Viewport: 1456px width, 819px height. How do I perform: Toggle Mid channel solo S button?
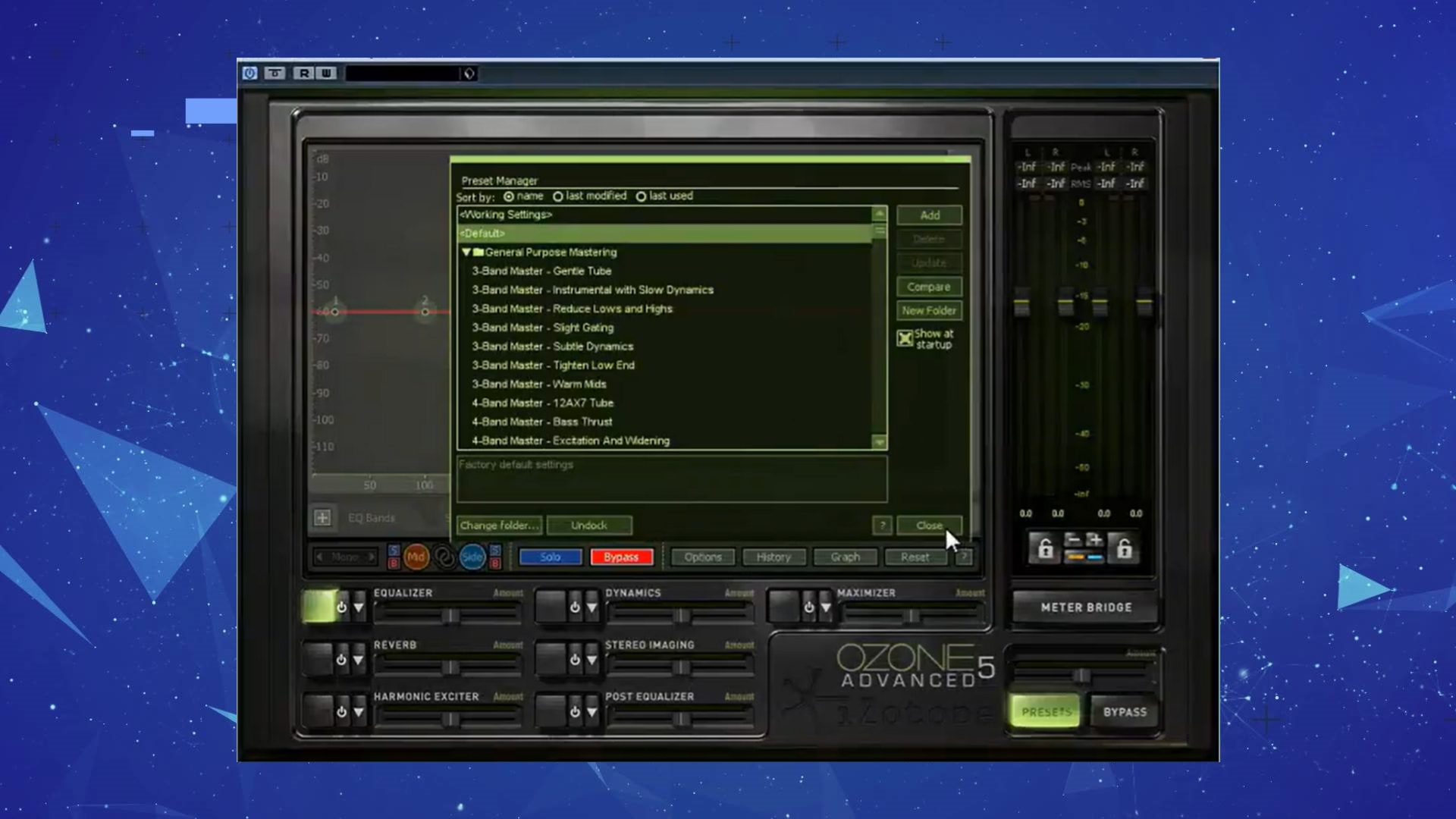click(394, 550)
